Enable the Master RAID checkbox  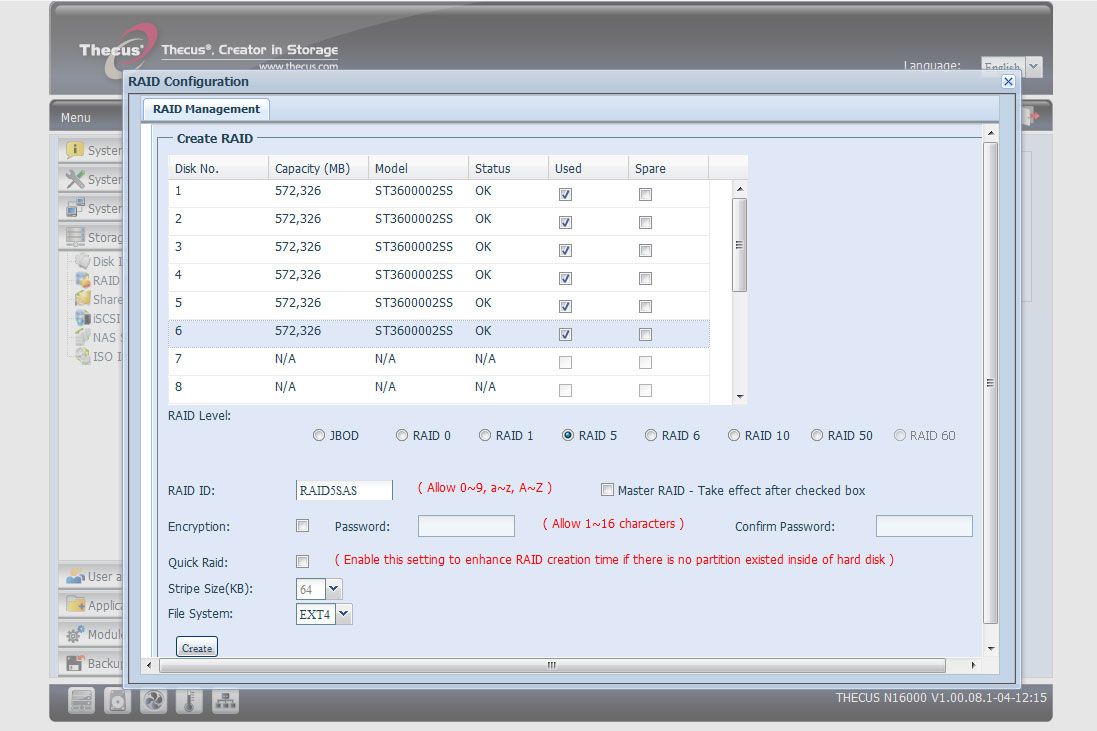[x=607, y=490]
